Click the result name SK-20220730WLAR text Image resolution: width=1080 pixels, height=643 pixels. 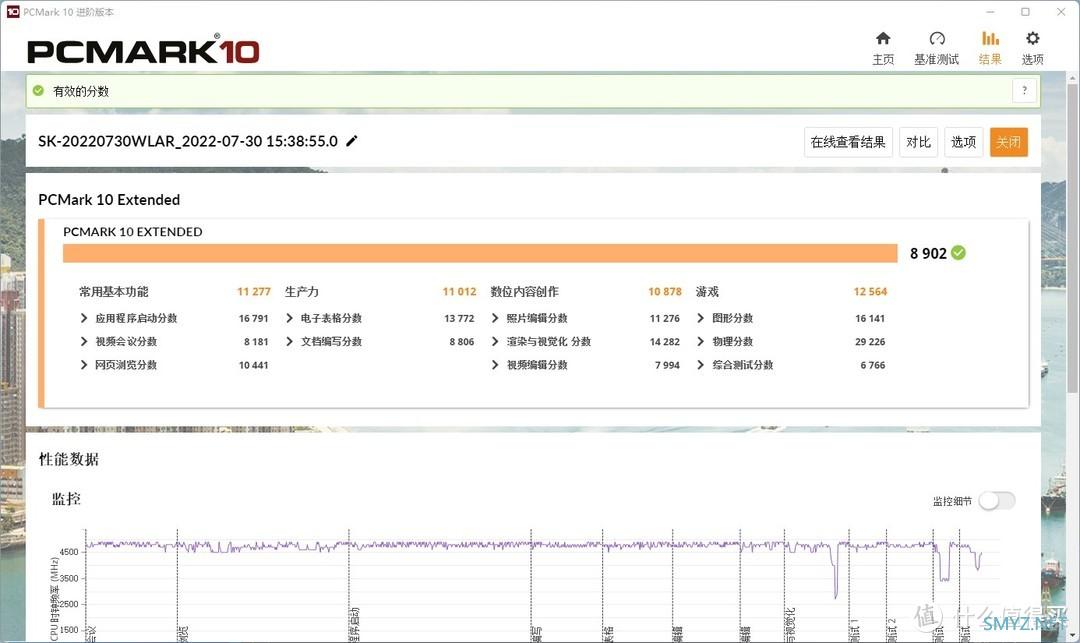pos(187,141)
